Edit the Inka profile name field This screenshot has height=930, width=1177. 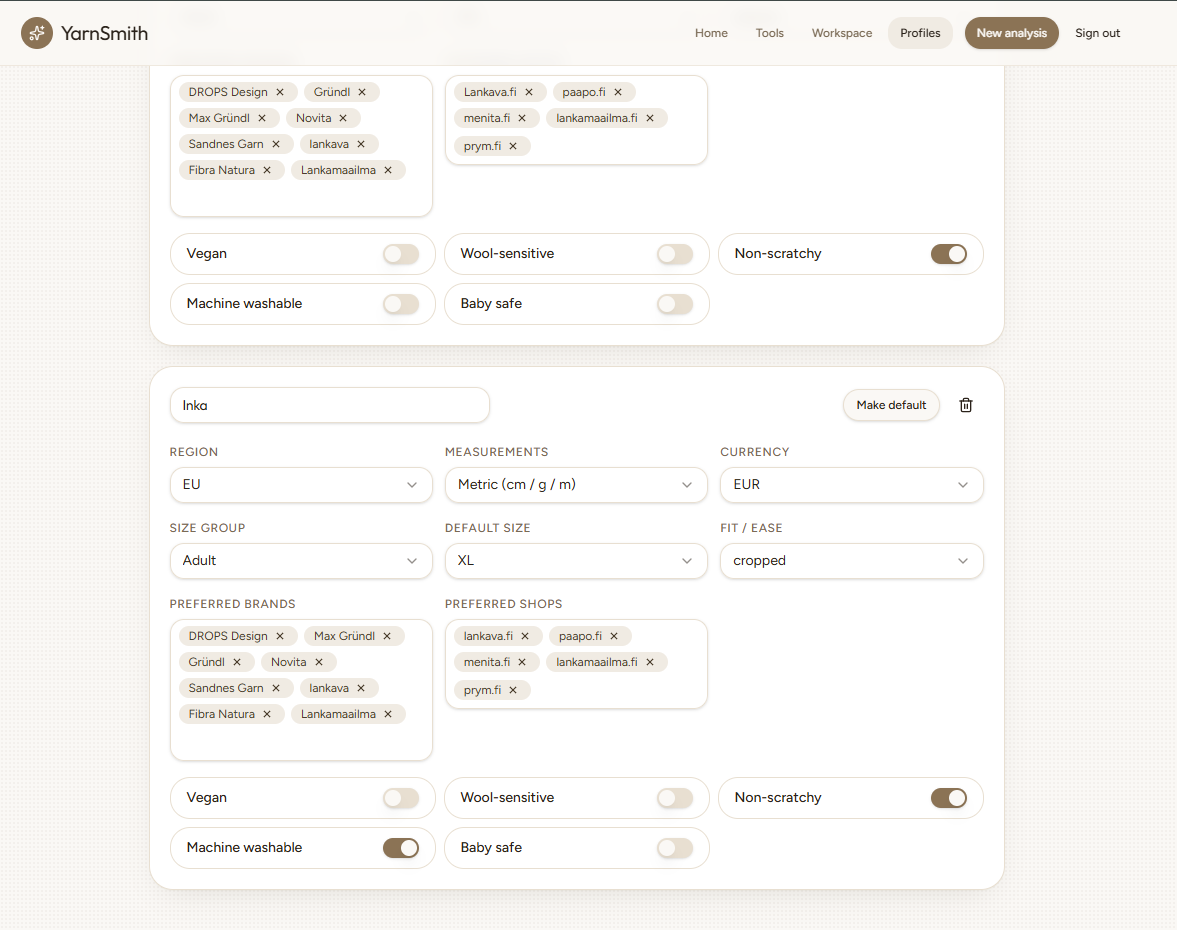[x=330, y=405]
